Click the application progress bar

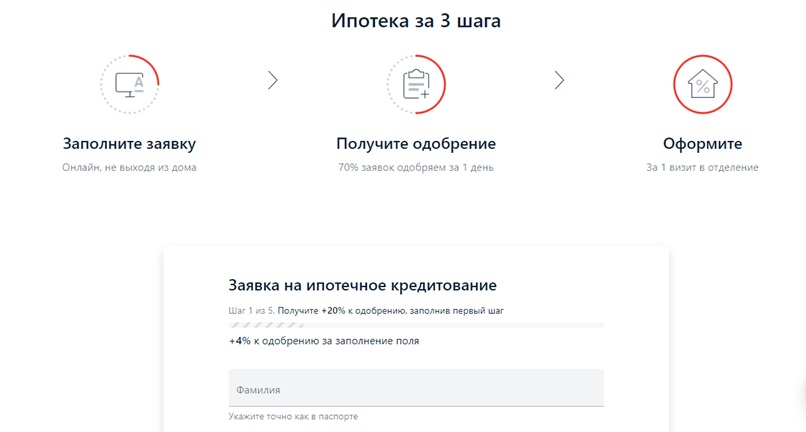(416, 325)
